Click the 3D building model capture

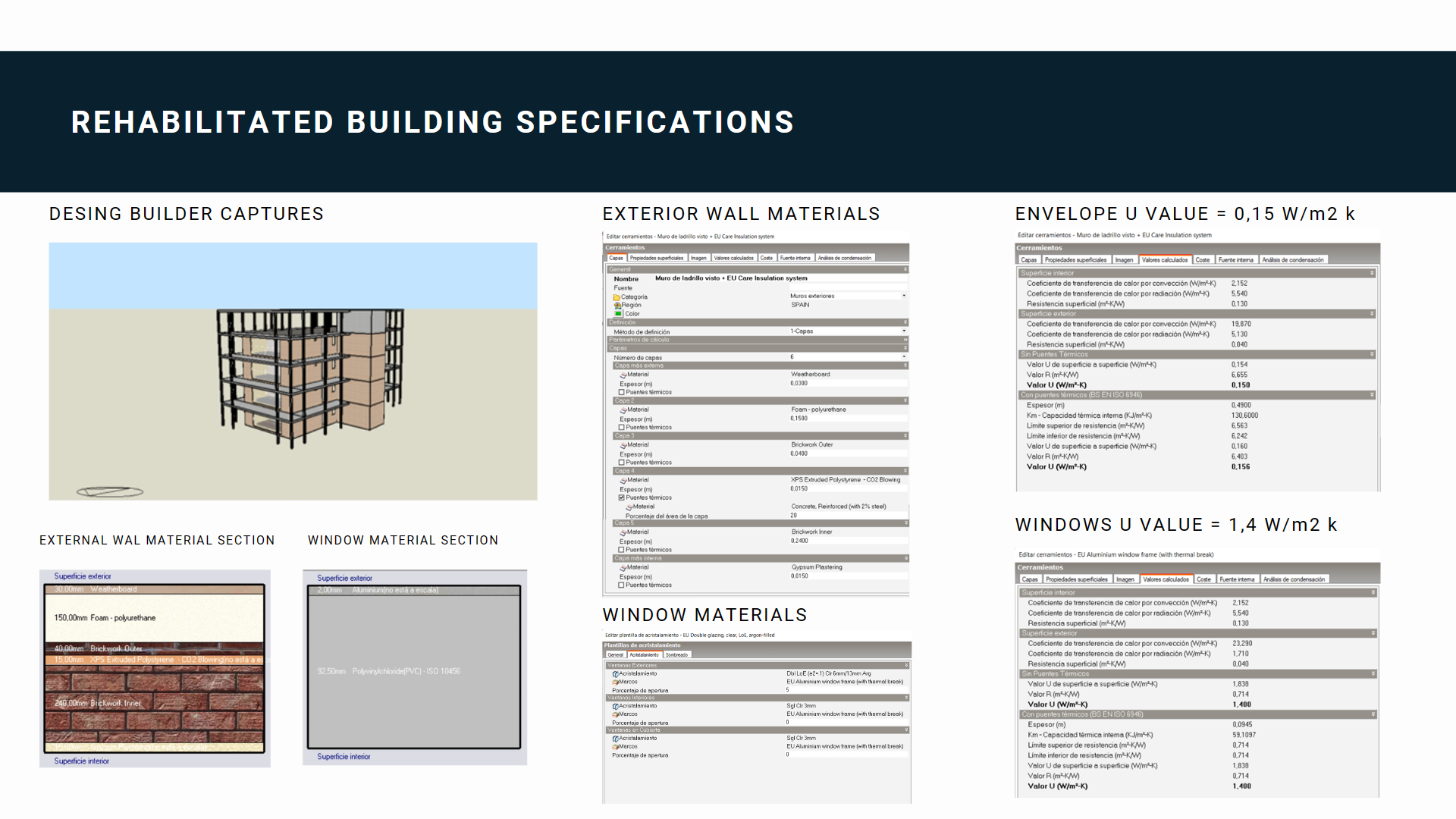pyautogui.click(x=293, y=372)
